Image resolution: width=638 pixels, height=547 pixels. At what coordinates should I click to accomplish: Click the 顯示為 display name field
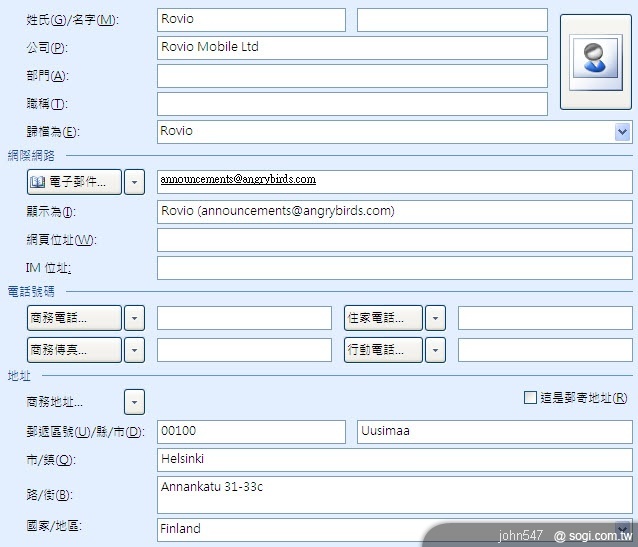click(x=395, y=212)
